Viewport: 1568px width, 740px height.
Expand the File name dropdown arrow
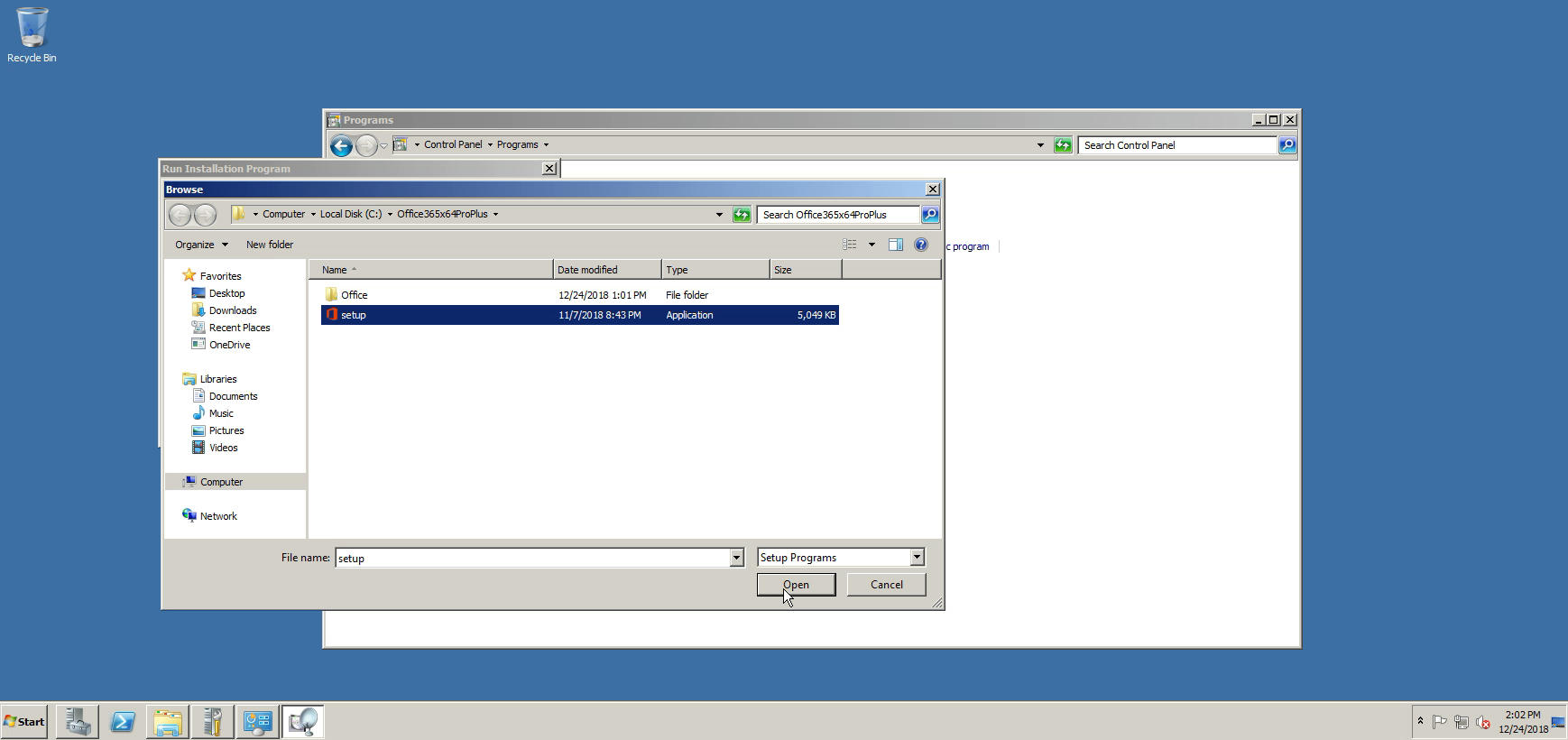[x=736, y=558]
